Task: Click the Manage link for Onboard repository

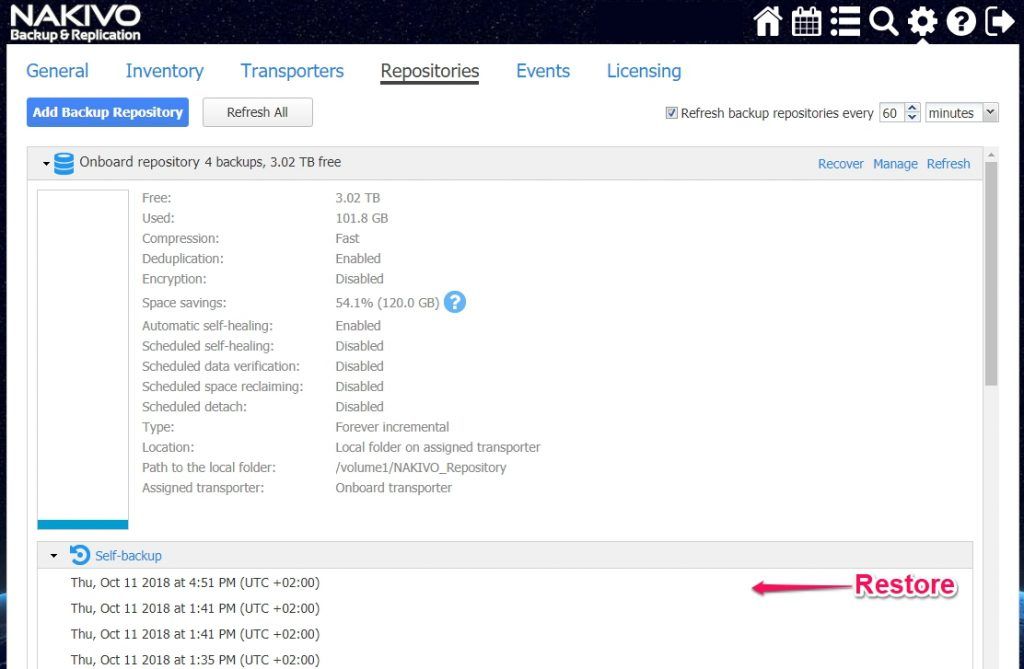Action: point(895,164)
